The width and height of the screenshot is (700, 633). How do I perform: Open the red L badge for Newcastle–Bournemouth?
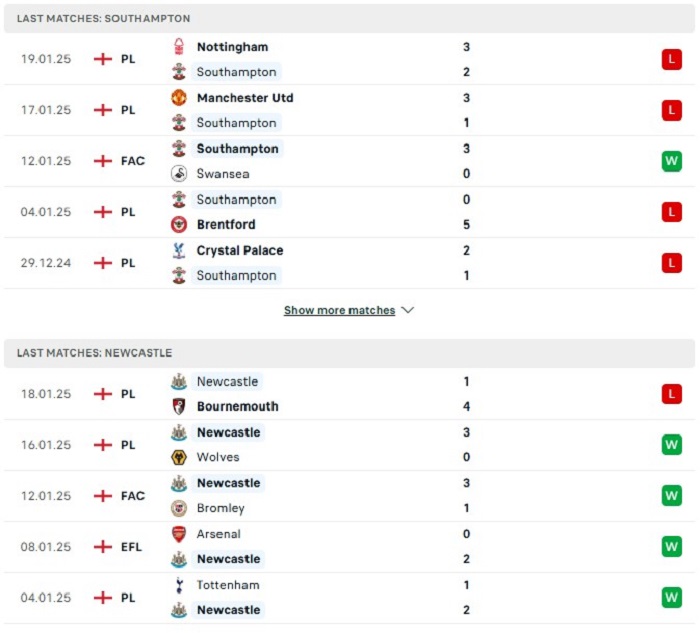671,394
